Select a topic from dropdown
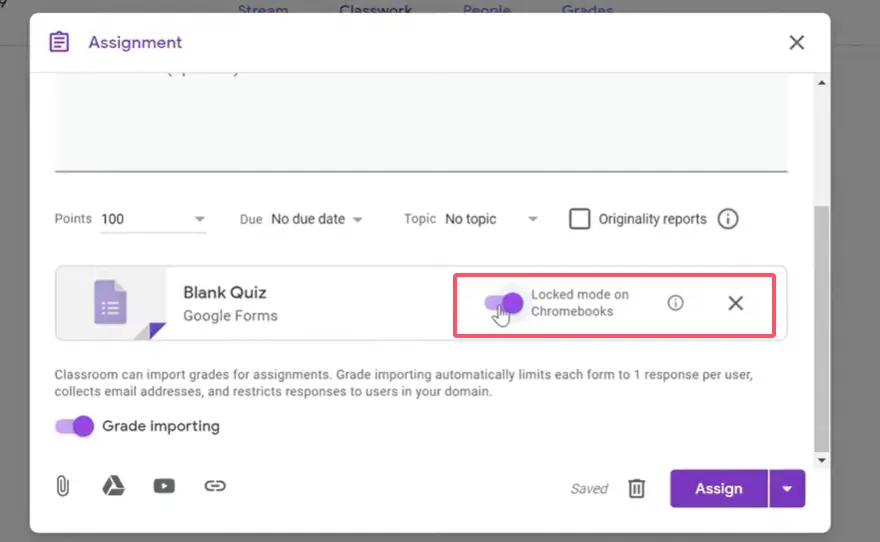 point(490,219)
